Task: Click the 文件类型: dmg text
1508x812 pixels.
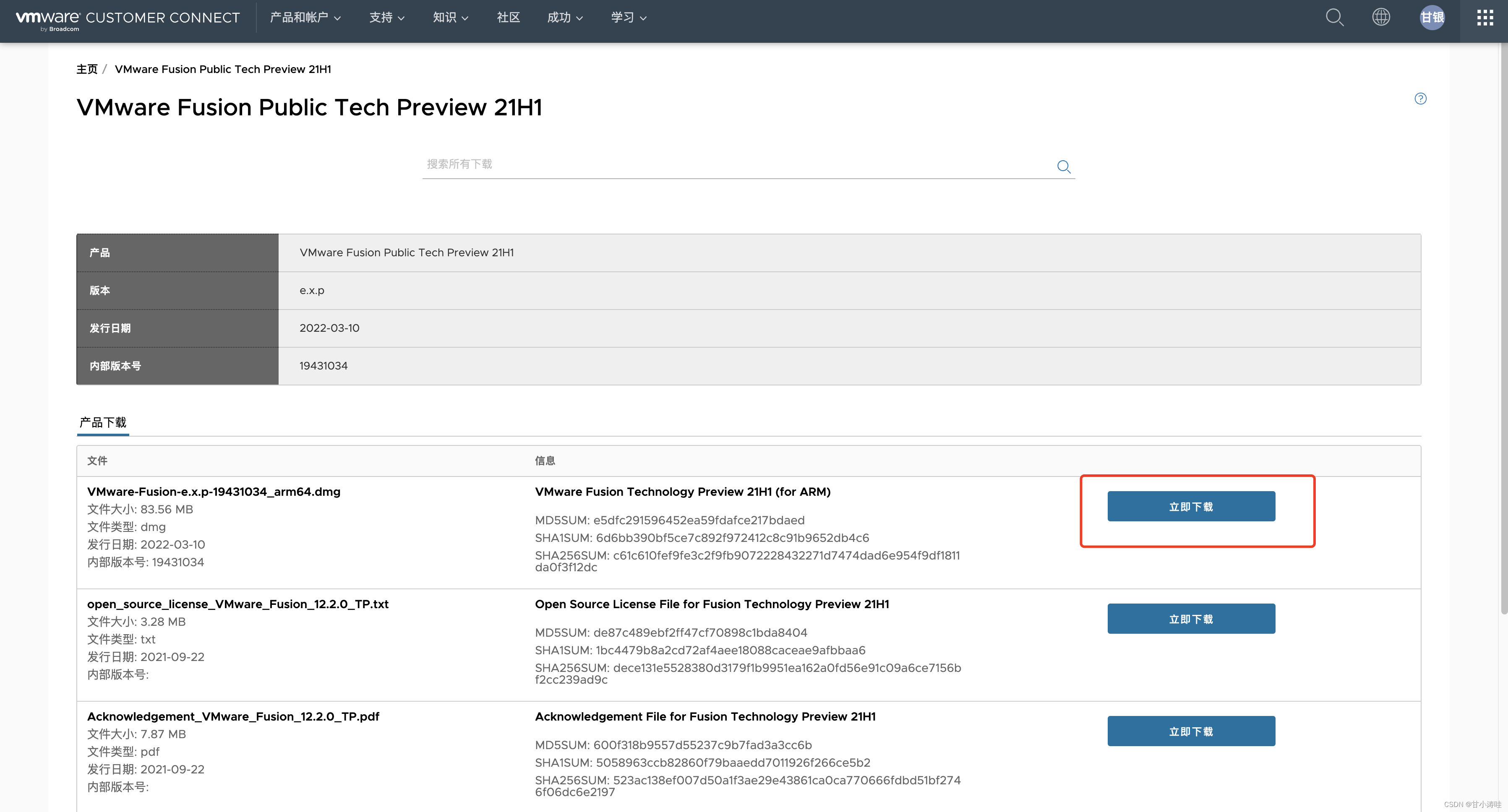Action: [x=126, y=526]
